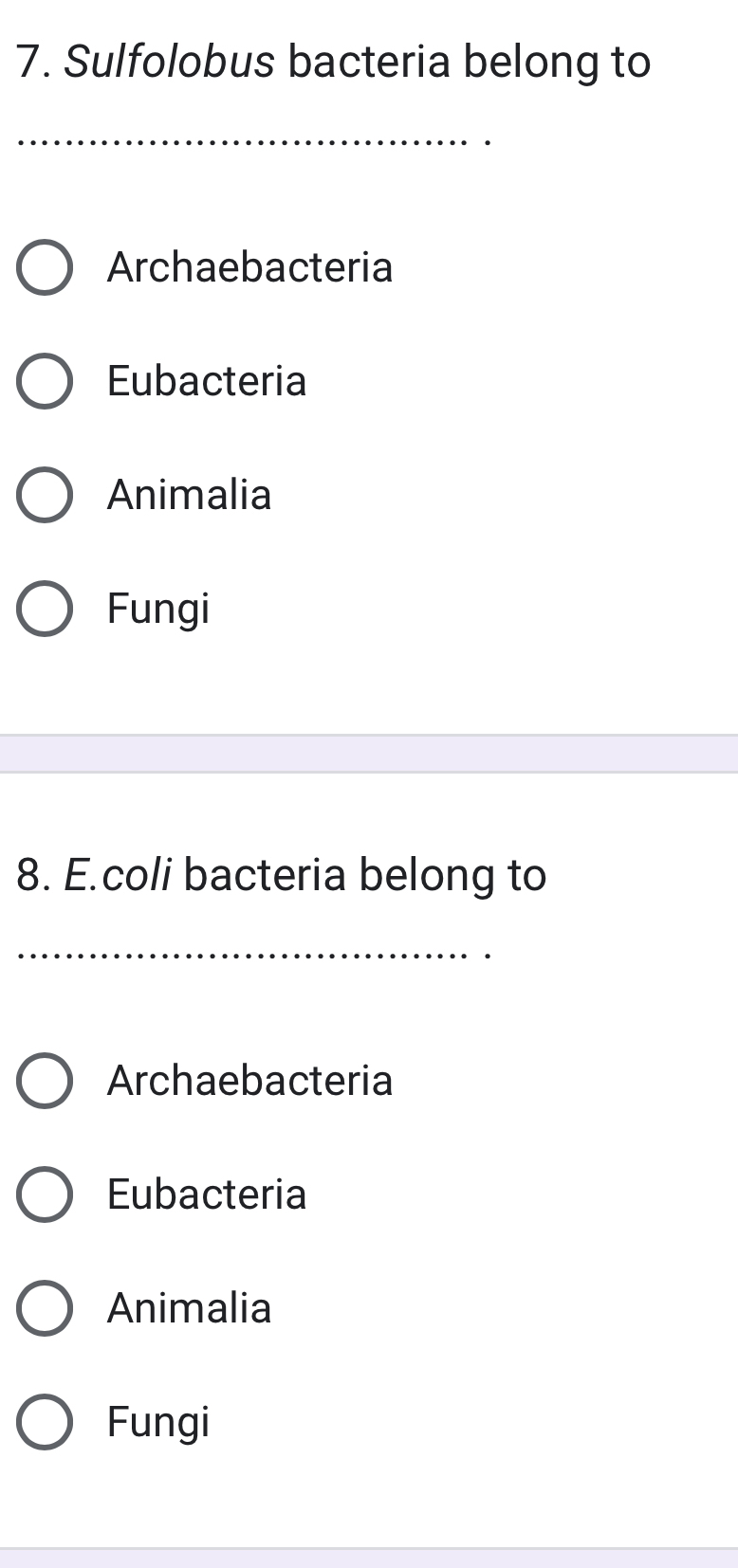Select Archaebacteria for question 8
The image size is (738, 1568).
[45, 1080]
